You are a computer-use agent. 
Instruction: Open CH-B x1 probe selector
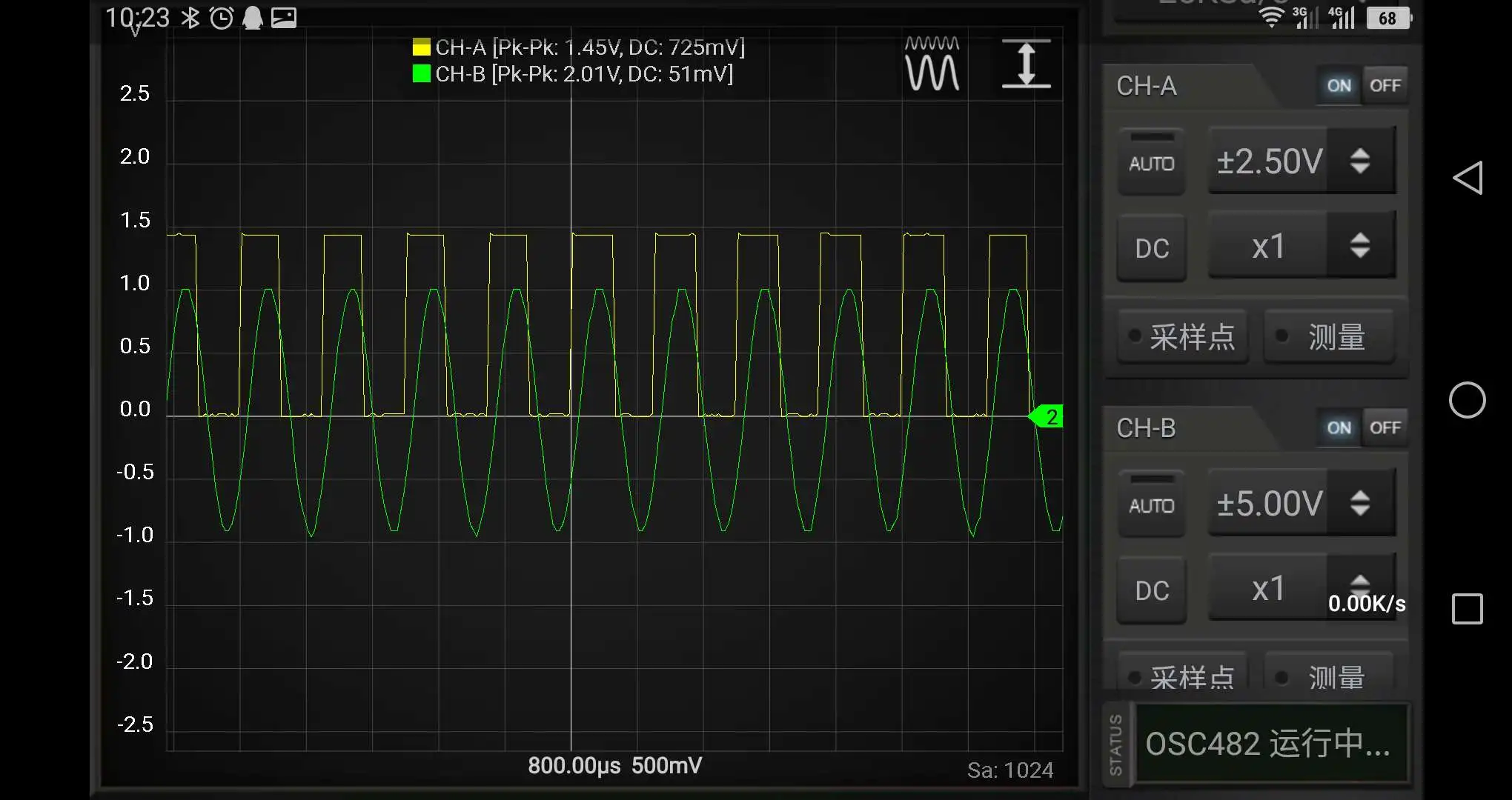(x=1302, y=588)
